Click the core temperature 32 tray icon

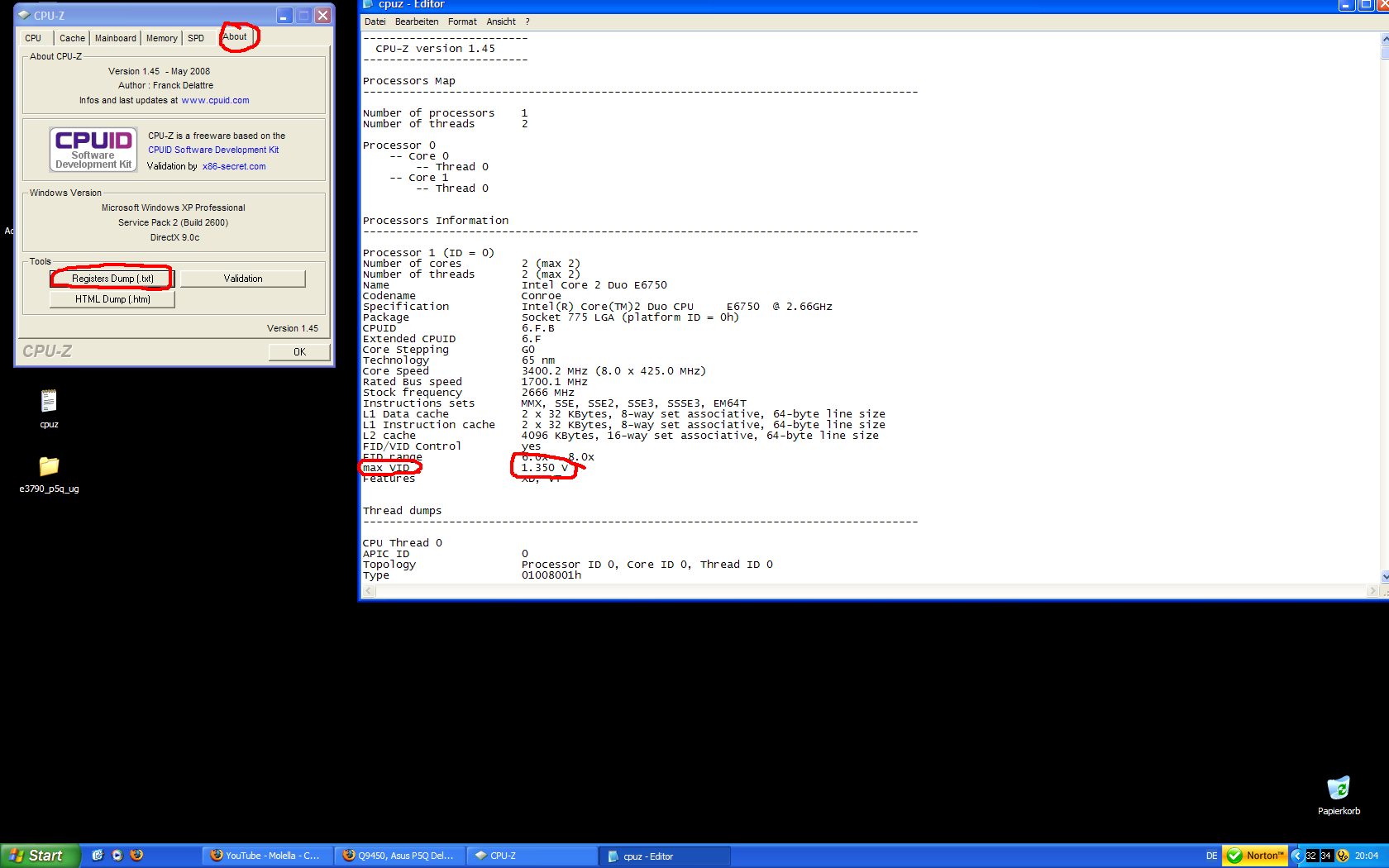[x=1311, y=856]
